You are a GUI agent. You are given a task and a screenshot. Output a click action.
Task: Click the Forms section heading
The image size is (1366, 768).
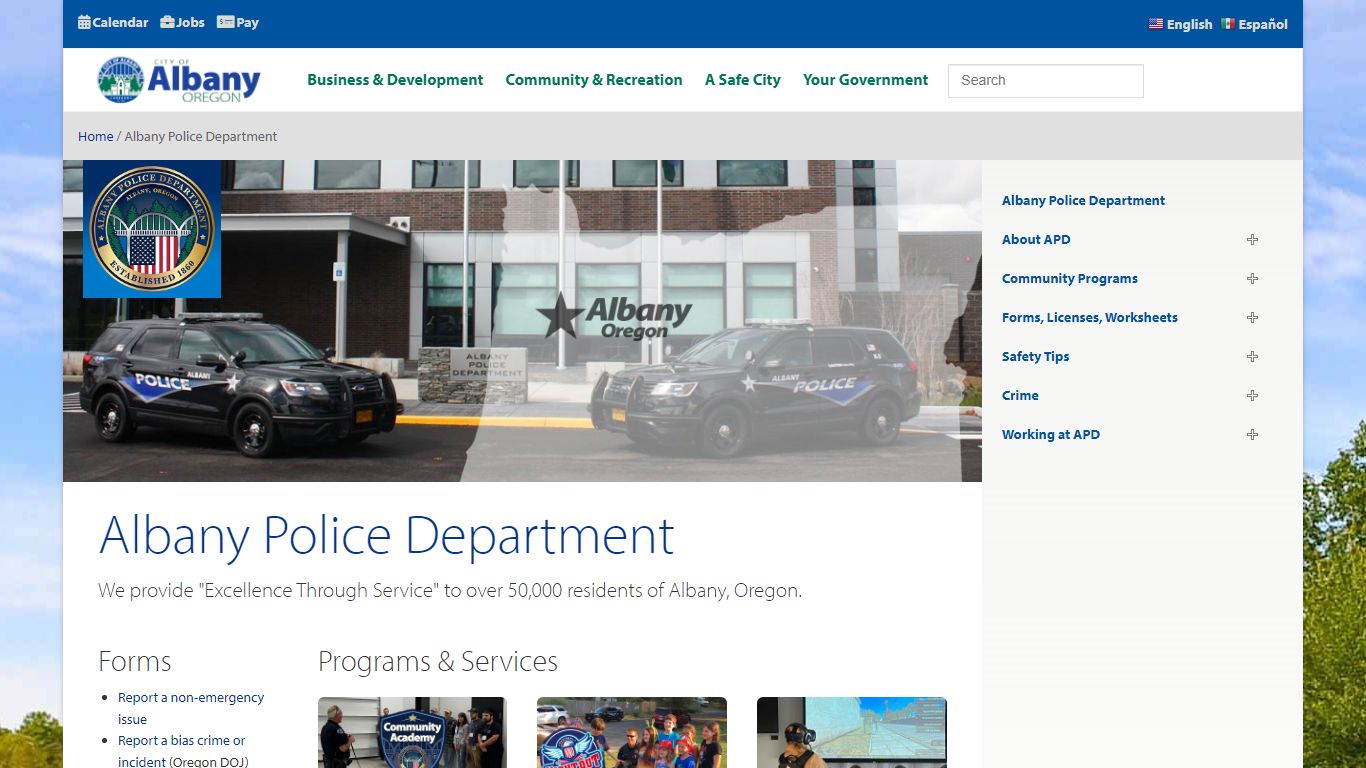(x=135, y=662)
